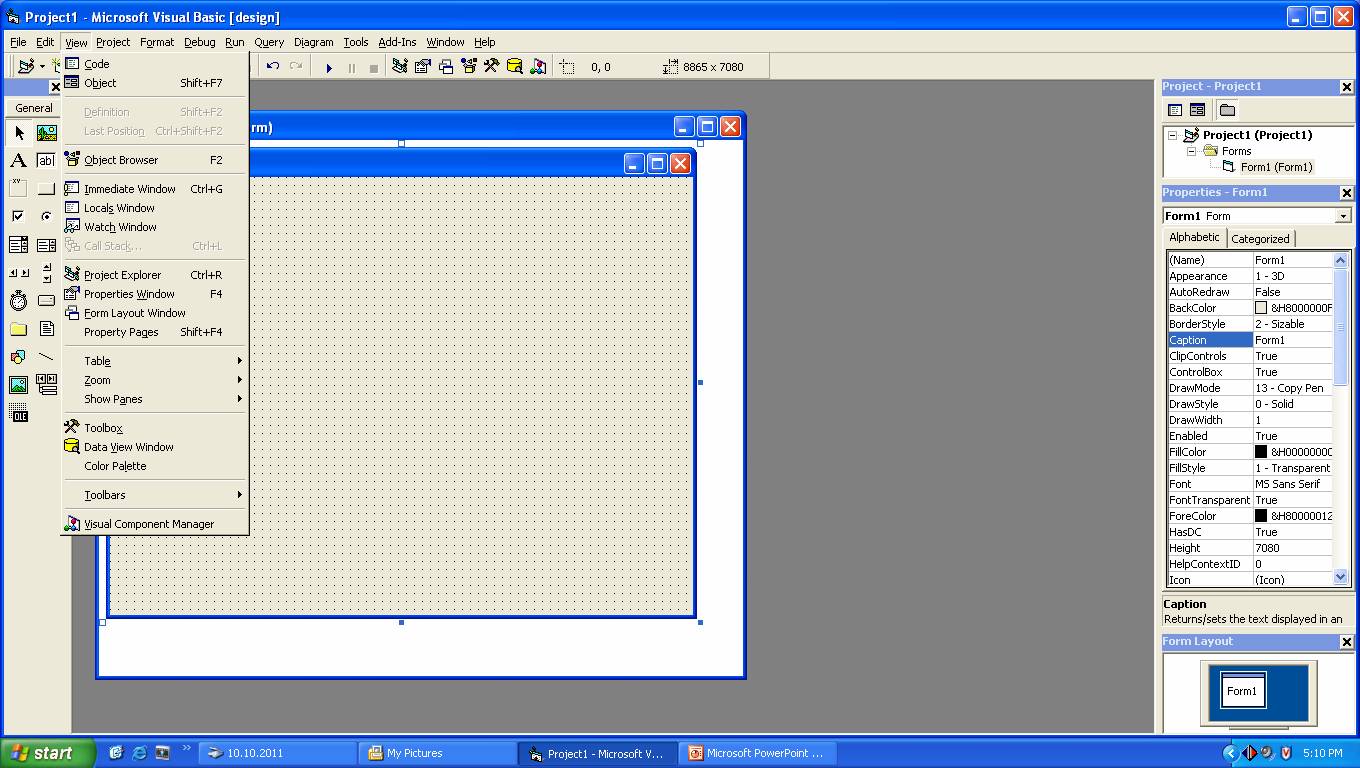Image resolution: width=1360 pixels, height=768 pixels.
Task: Choose Color Palette from View menu
Action: coord(155,466)
